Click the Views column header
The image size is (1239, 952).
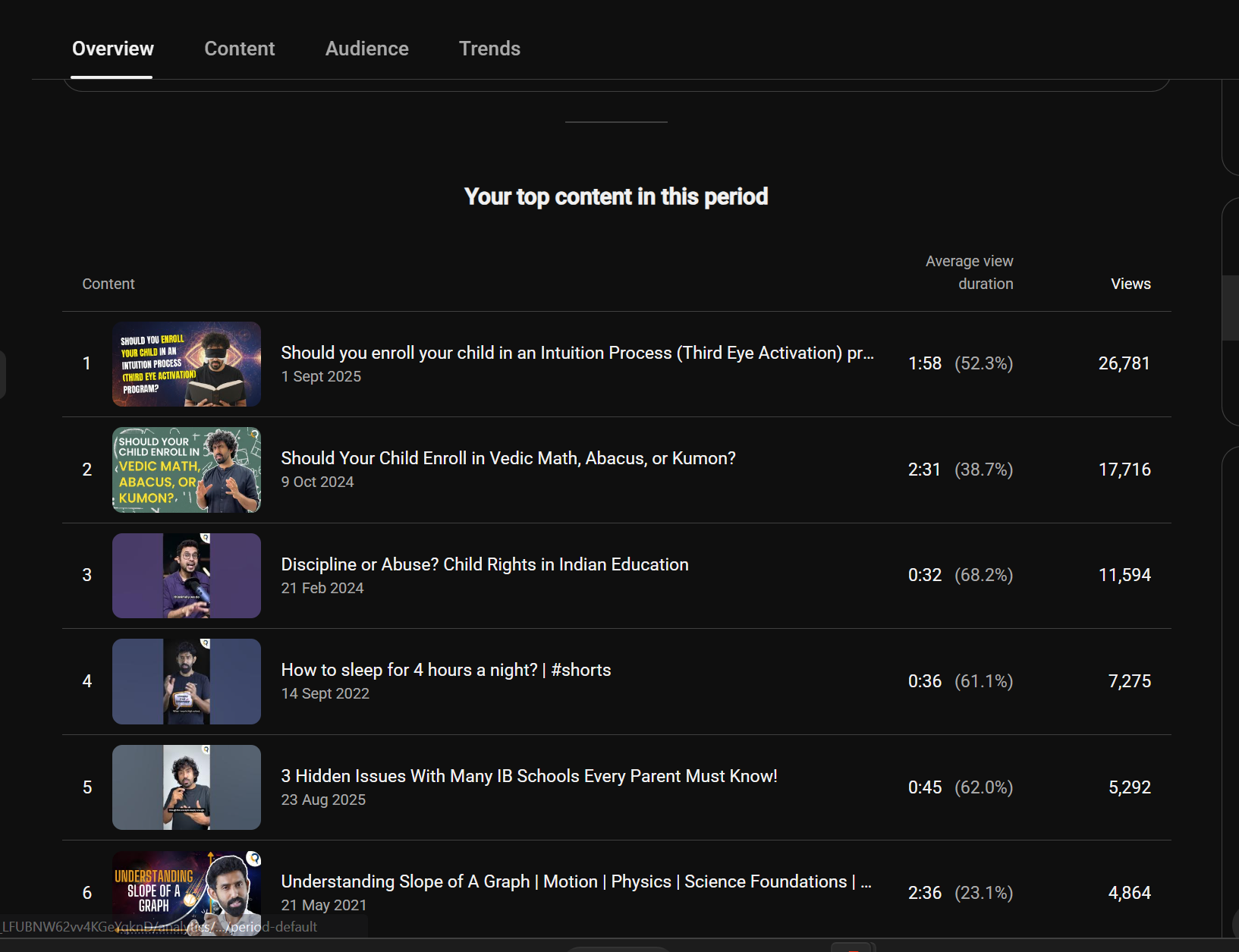point(1131,284)
